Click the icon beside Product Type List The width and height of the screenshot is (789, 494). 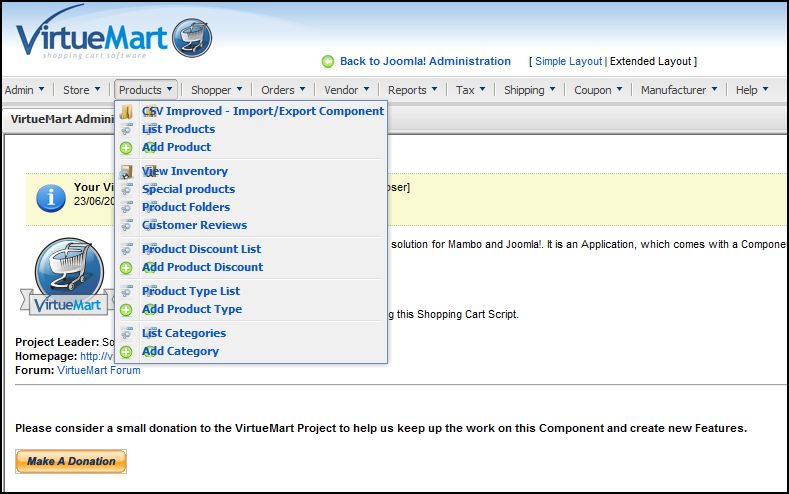126,291
